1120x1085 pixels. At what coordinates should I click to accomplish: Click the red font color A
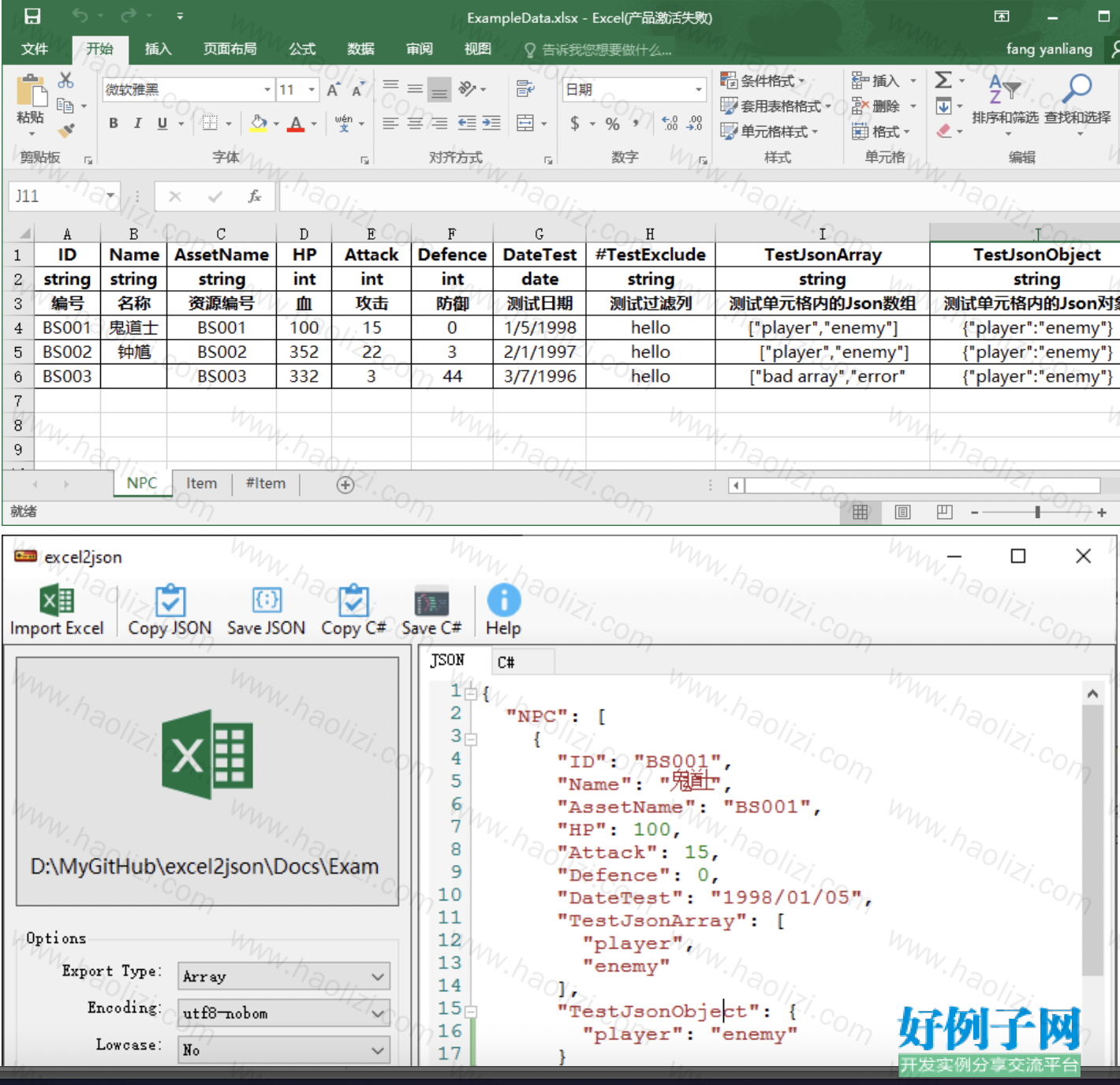tap(296, 123)
